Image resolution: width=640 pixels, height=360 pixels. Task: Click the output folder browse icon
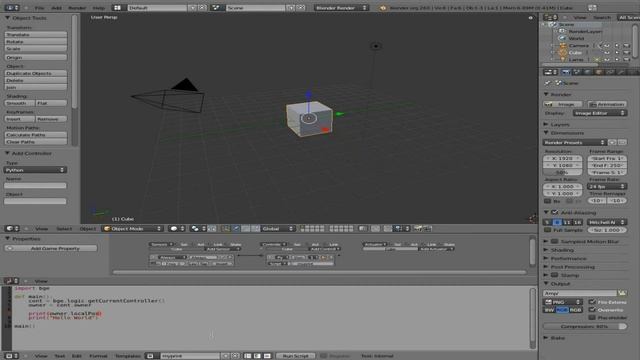point(622,293)
